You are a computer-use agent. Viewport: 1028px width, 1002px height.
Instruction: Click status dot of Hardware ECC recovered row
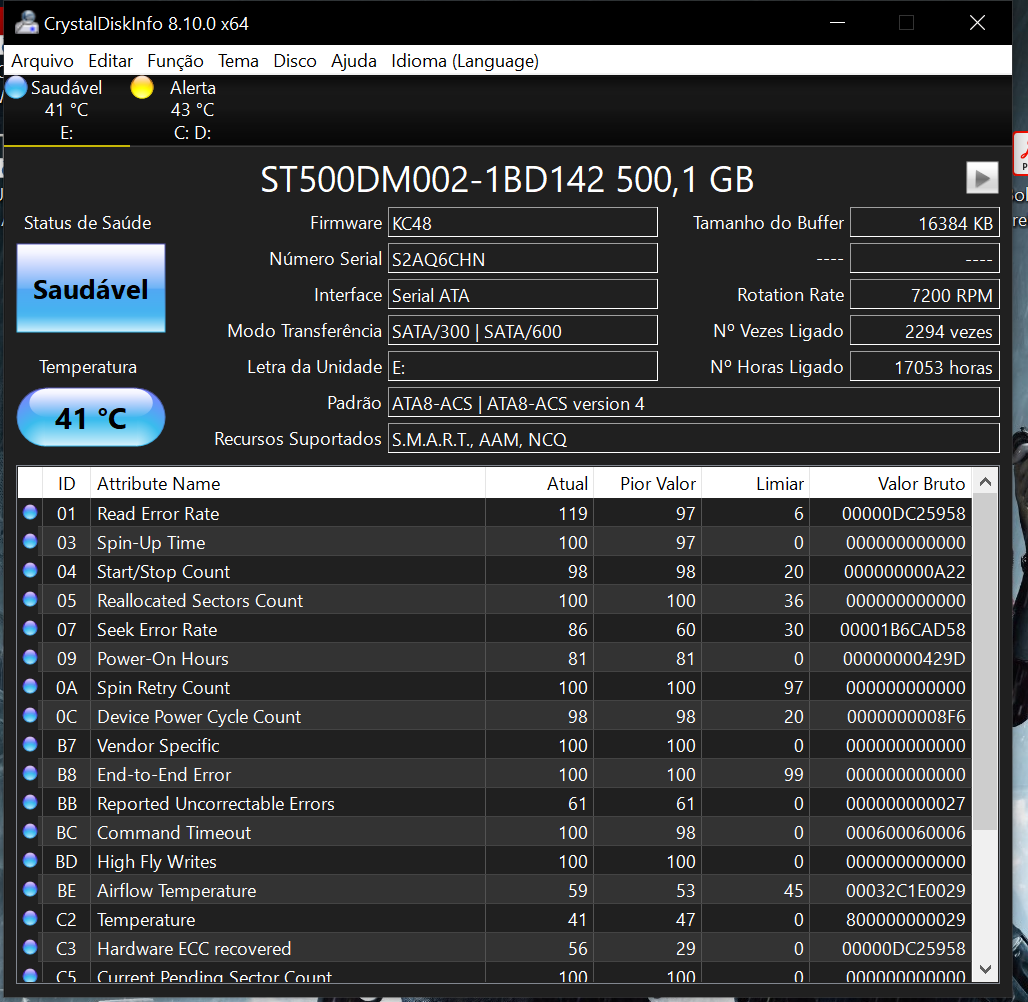tap(30, 947)
